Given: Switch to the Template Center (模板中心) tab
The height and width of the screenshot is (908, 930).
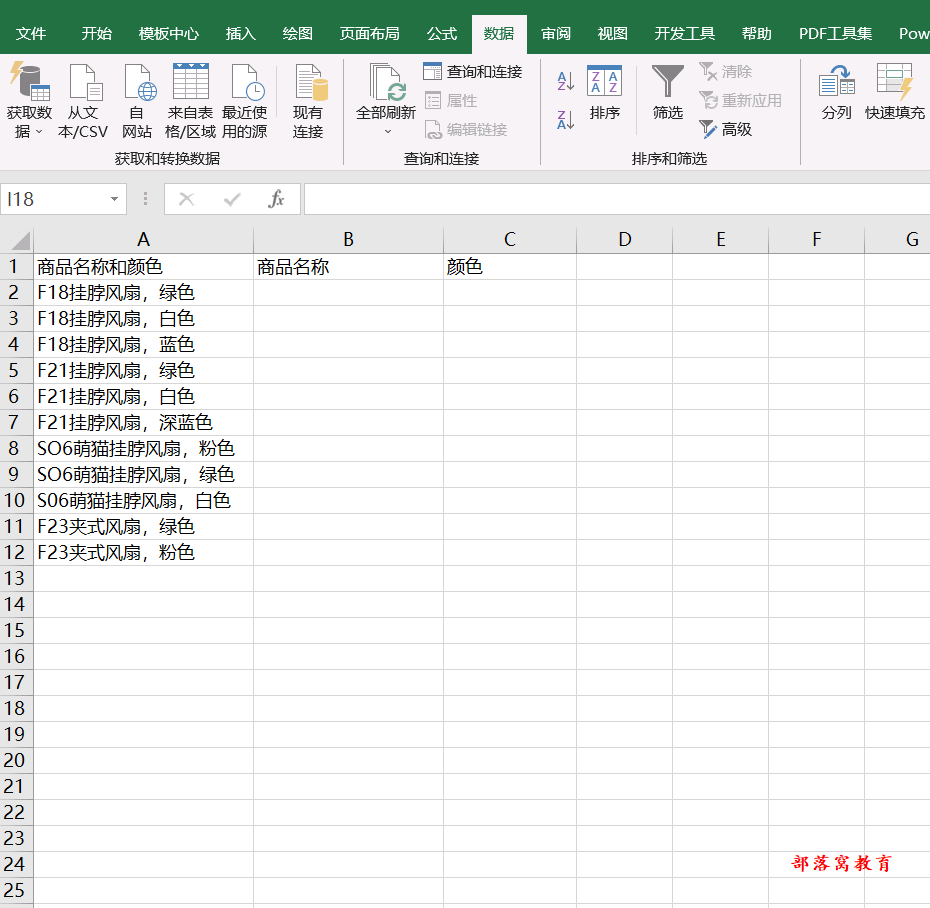Looking at the screenshot, I should pyautogui.click(x=168, y=34).
